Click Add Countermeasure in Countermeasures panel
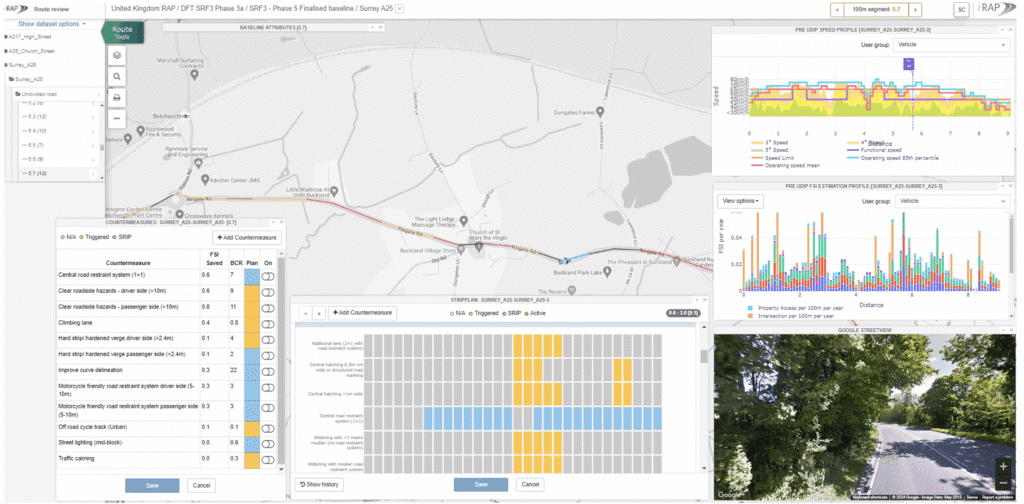 click(x=247, y=238)
